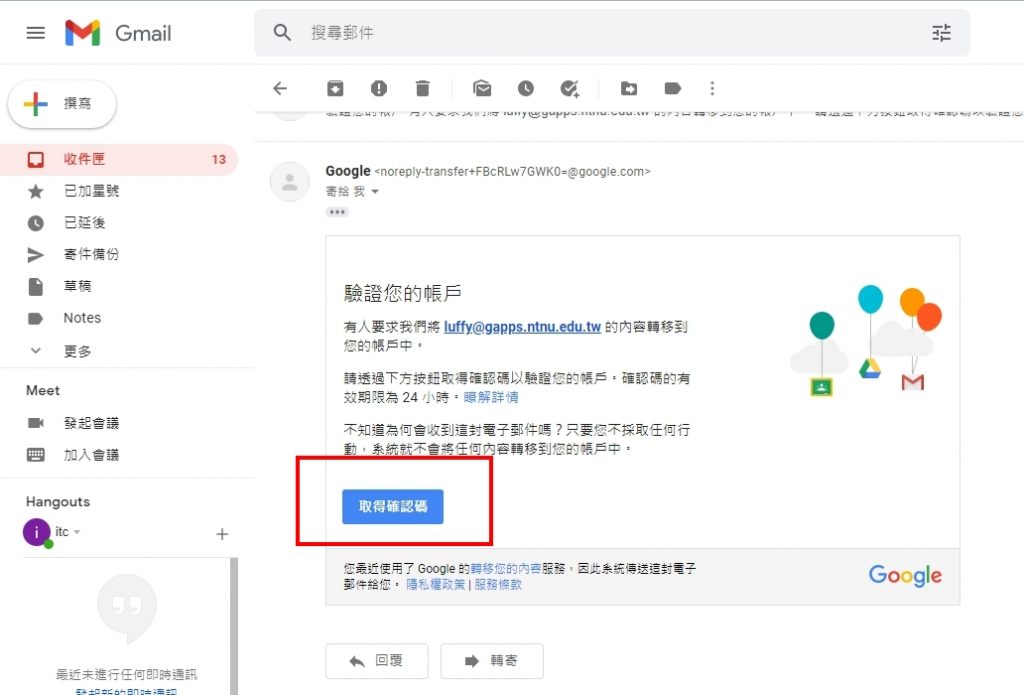Open the 已延後 snoozed folder
The image size is (1024, 695).
(x=84, y=223)
